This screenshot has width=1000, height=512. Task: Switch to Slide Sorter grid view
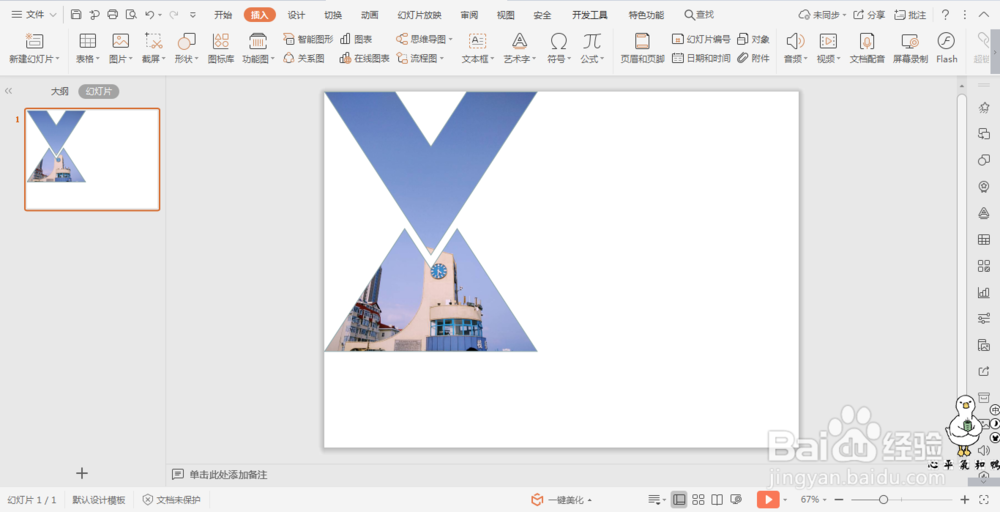click(698, 499)
